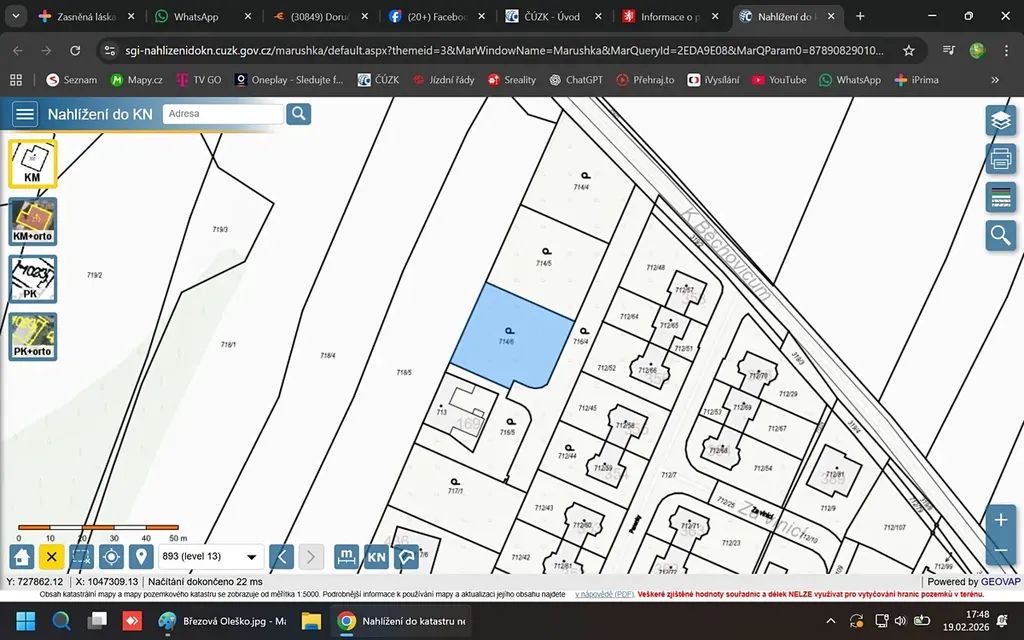Open the map legend icon

[x=1000, y=197]
